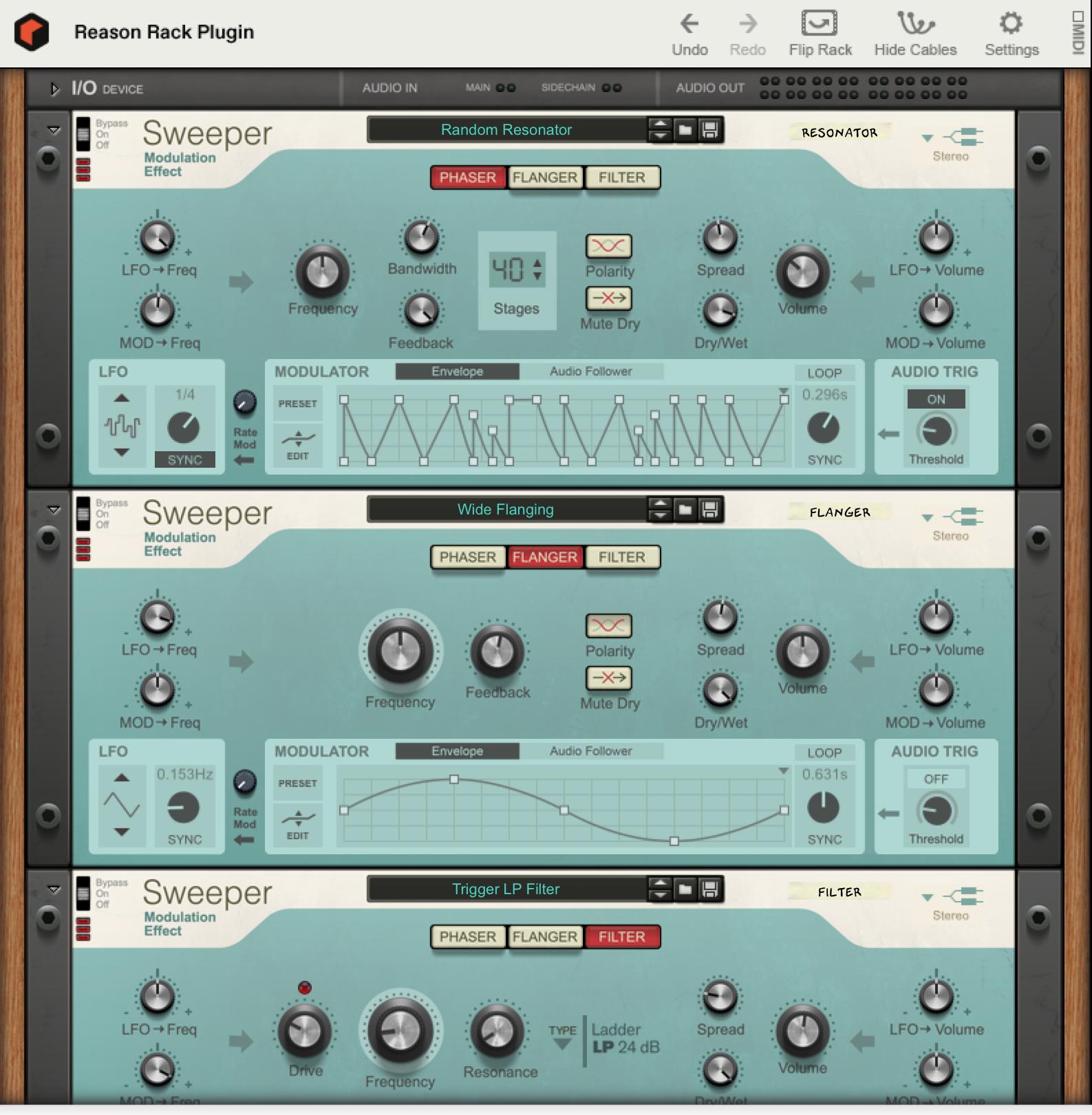Viewport: 1092px width, 1115px height.
Task: Click Resonator Frequency knob
Action: [x=322, y=271]
